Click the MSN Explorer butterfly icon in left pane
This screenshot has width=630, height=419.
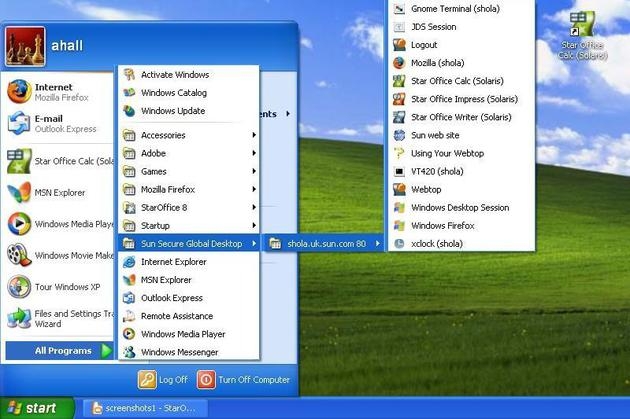click(x=19, y=192)
